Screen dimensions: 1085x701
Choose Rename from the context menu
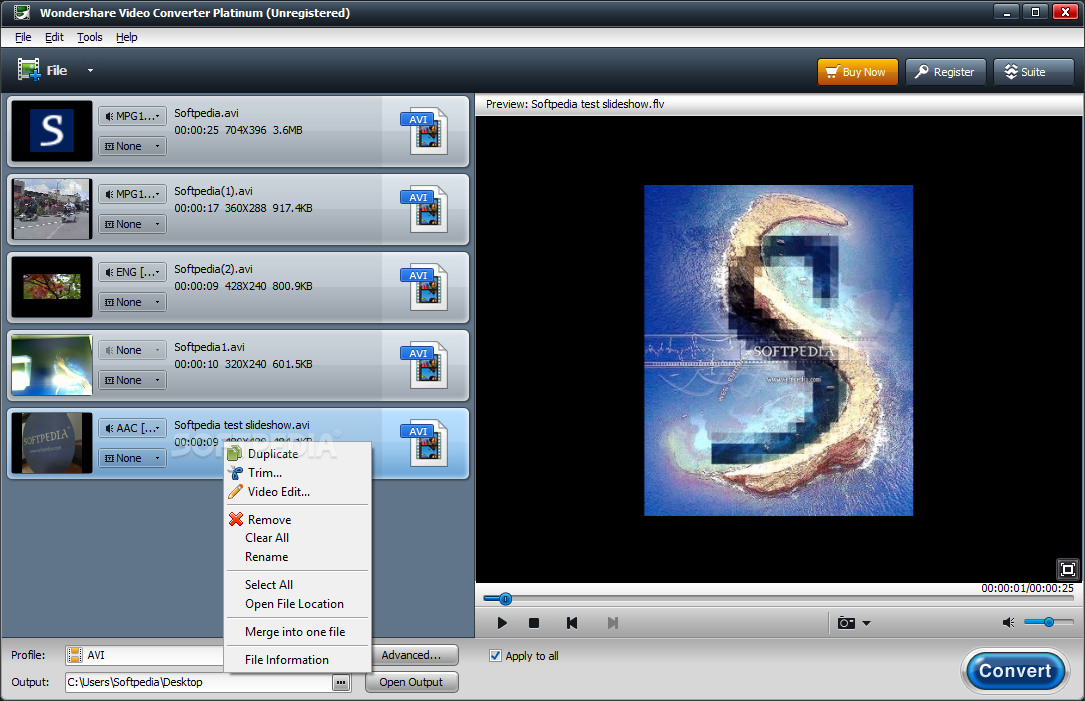tap(298, 557)
